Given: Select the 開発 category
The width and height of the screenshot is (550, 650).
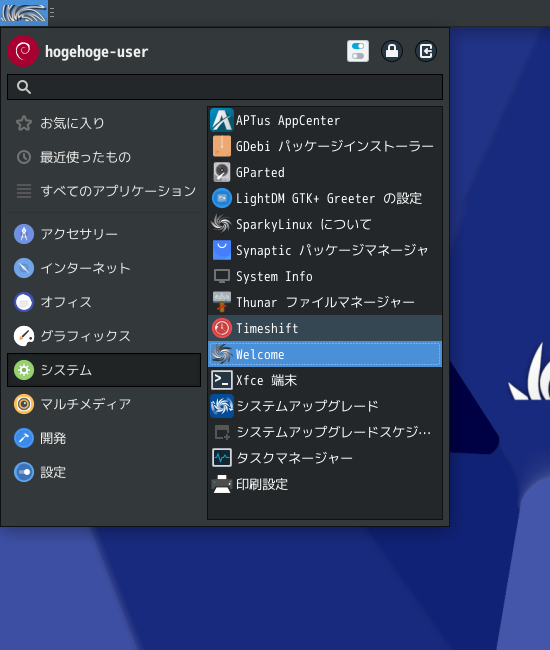Looking at the screenshot, I should 104,438.
